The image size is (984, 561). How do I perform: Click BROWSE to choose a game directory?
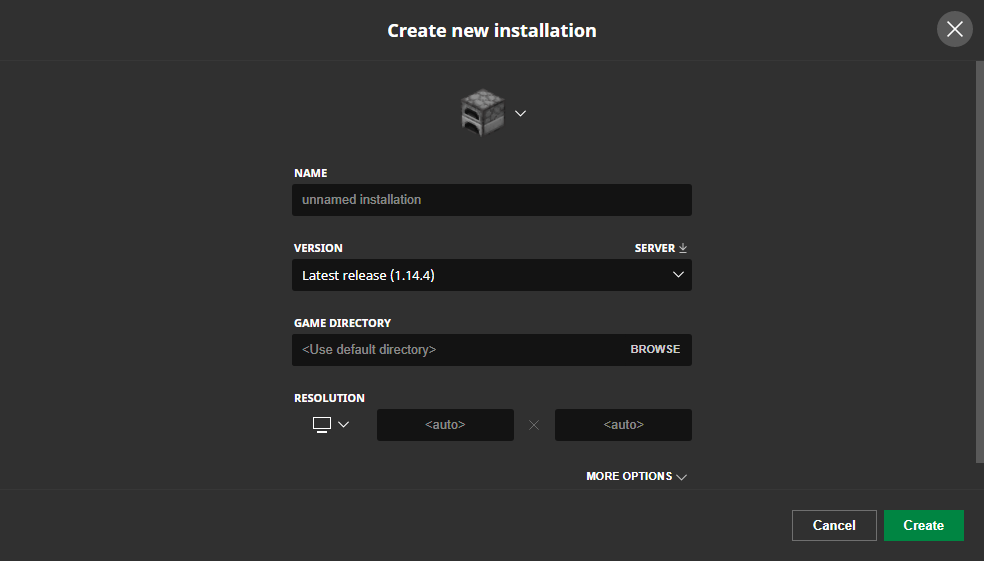(x=655, y=350)
